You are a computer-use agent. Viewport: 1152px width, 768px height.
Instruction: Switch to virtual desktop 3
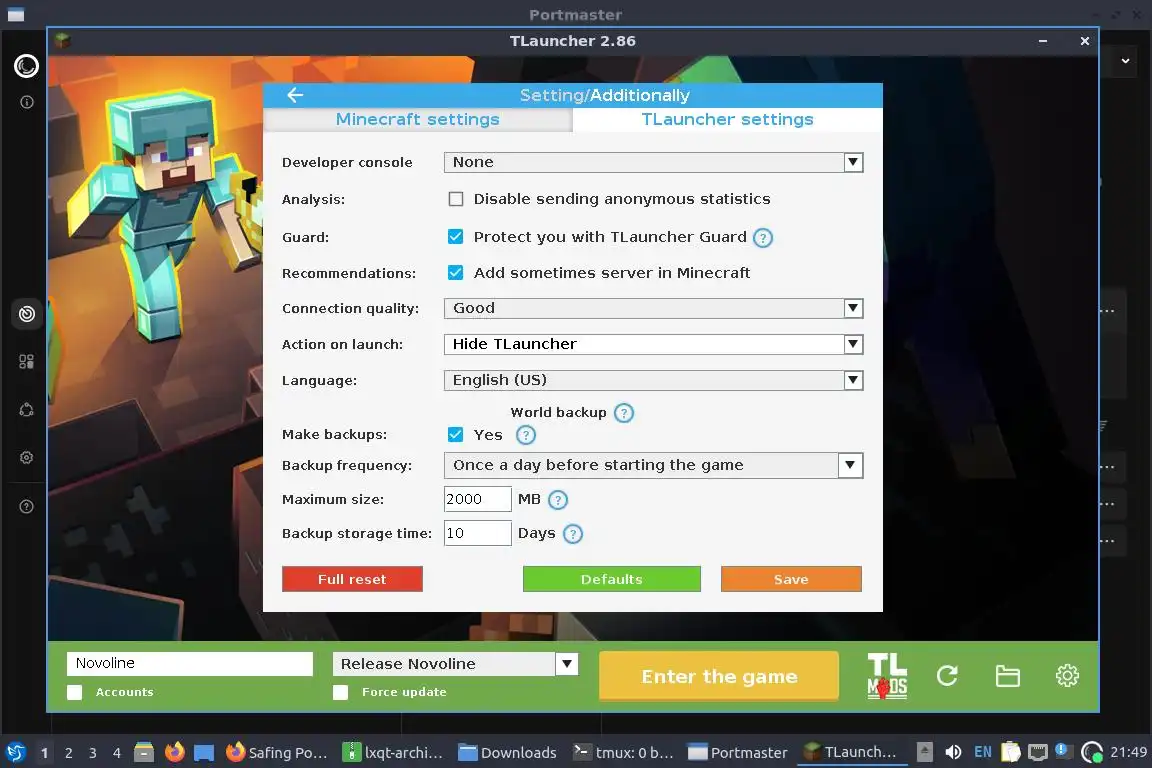[93, 753]
